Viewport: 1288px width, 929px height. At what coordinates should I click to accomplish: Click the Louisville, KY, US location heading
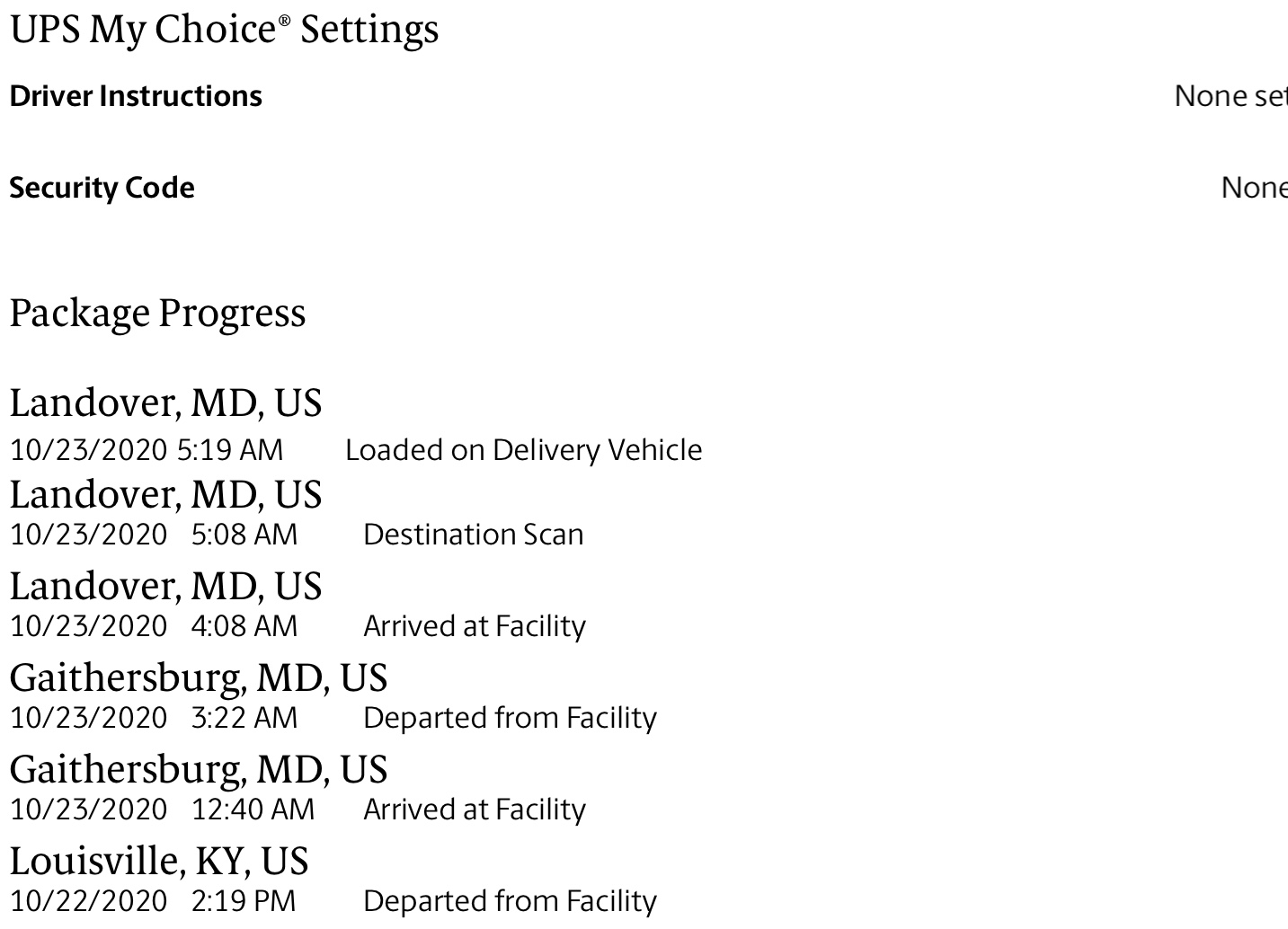159,861
